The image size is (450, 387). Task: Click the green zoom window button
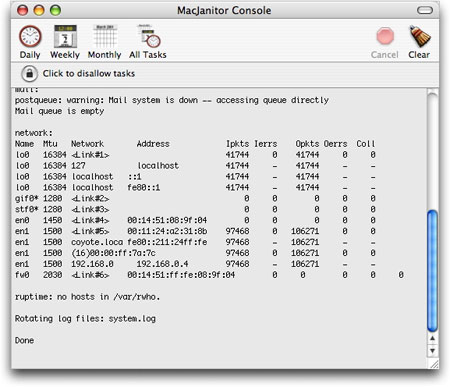point(55,10)
